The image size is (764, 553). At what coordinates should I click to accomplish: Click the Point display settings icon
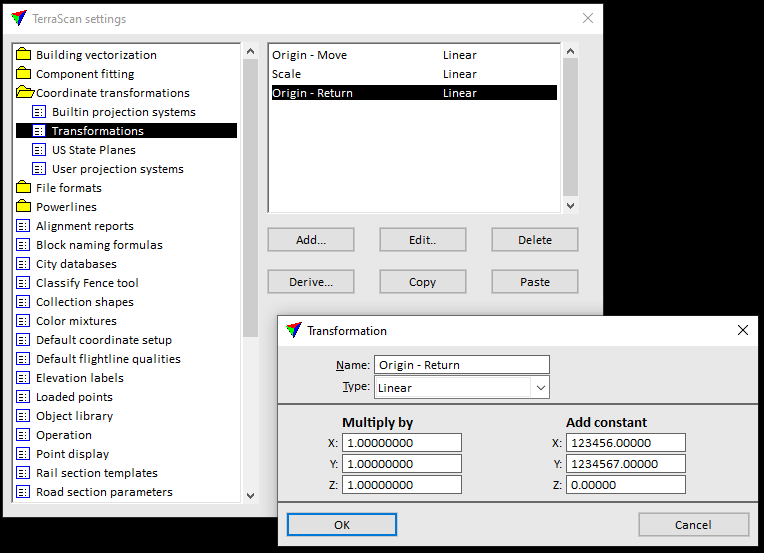click(24, 454)
